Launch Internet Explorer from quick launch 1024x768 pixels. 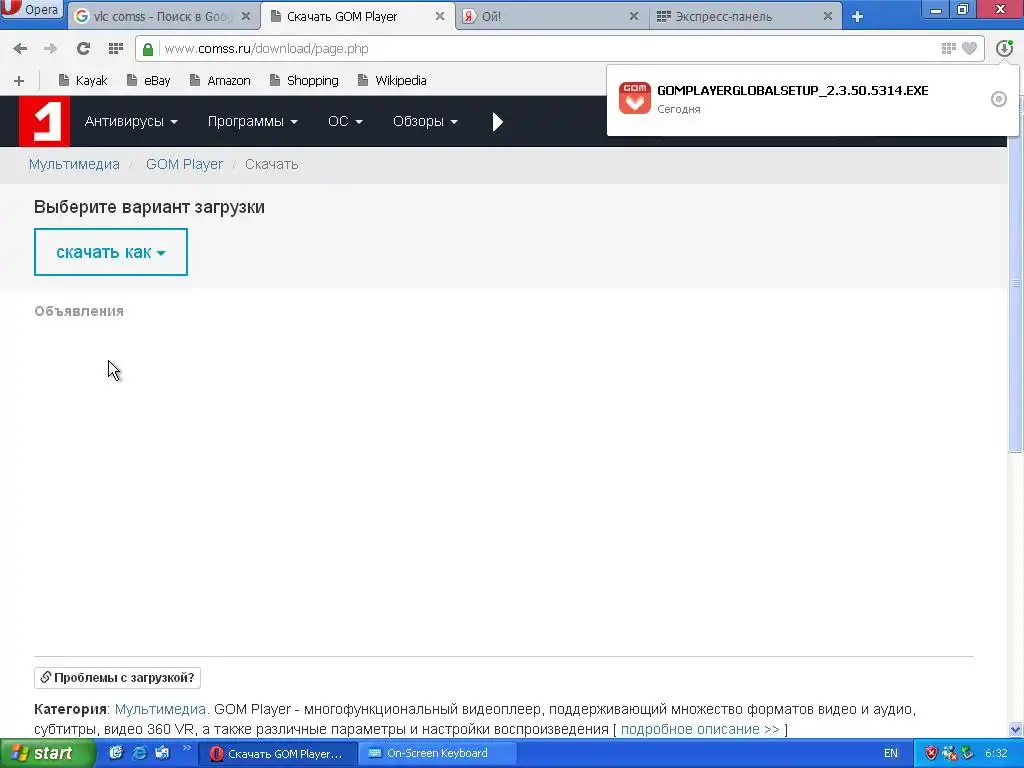coord(139,753)
